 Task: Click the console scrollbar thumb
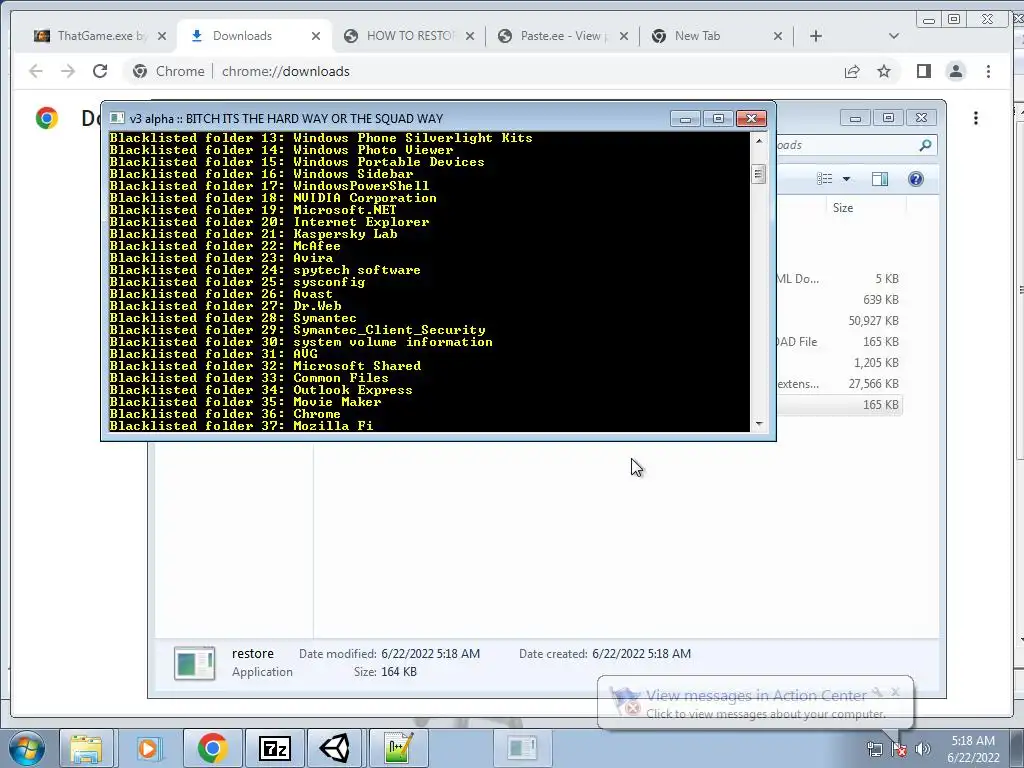(759, 174)
